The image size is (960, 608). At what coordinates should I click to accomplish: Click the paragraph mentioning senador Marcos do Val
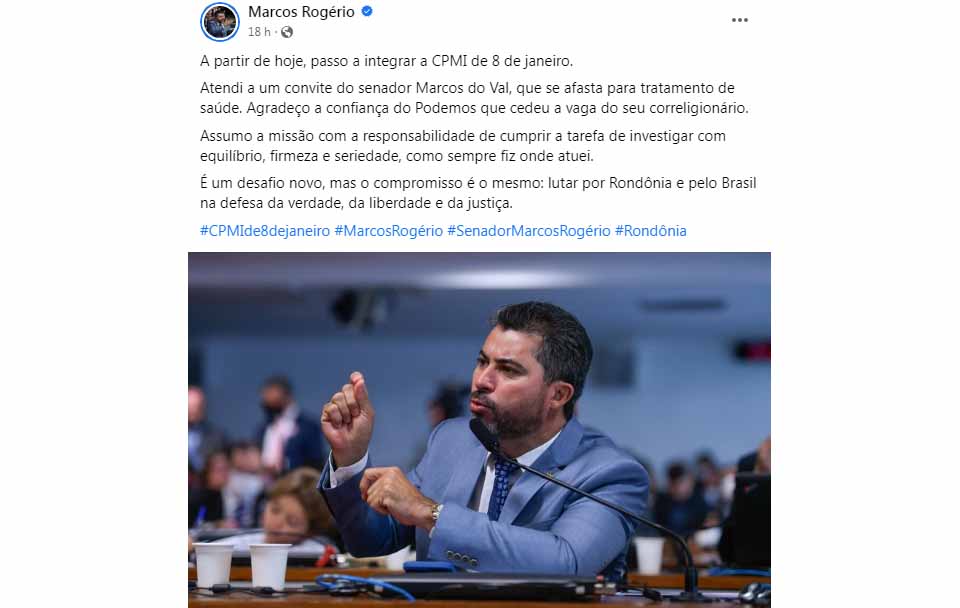tap(474, 98)
